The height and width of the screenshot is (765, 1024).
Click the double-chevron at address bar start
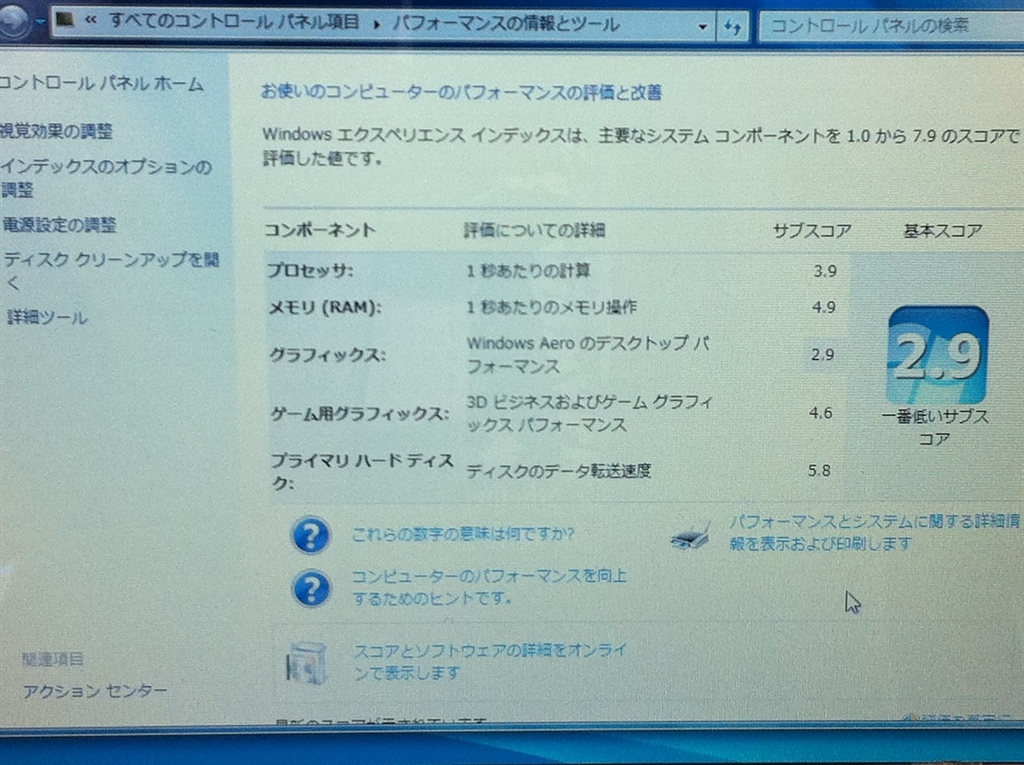(x=90, y=20)
